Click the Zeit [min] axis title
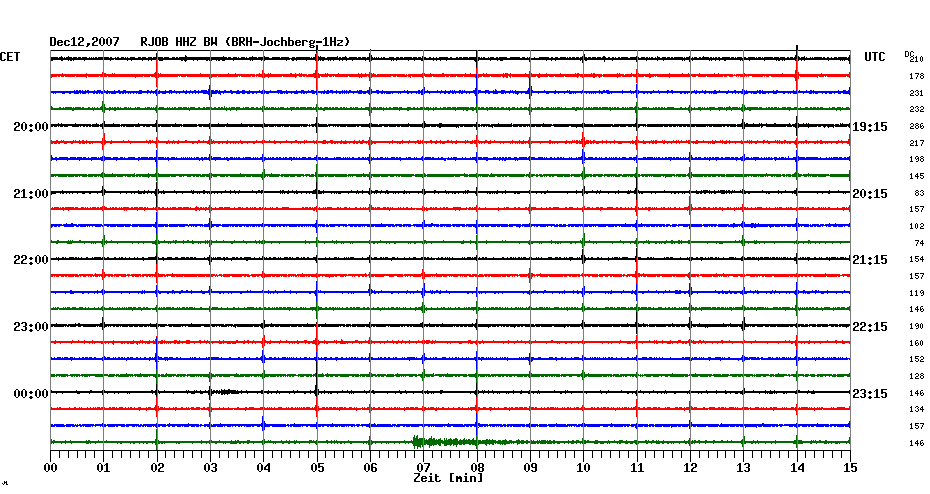930x494 pixels. coord(448,478)
